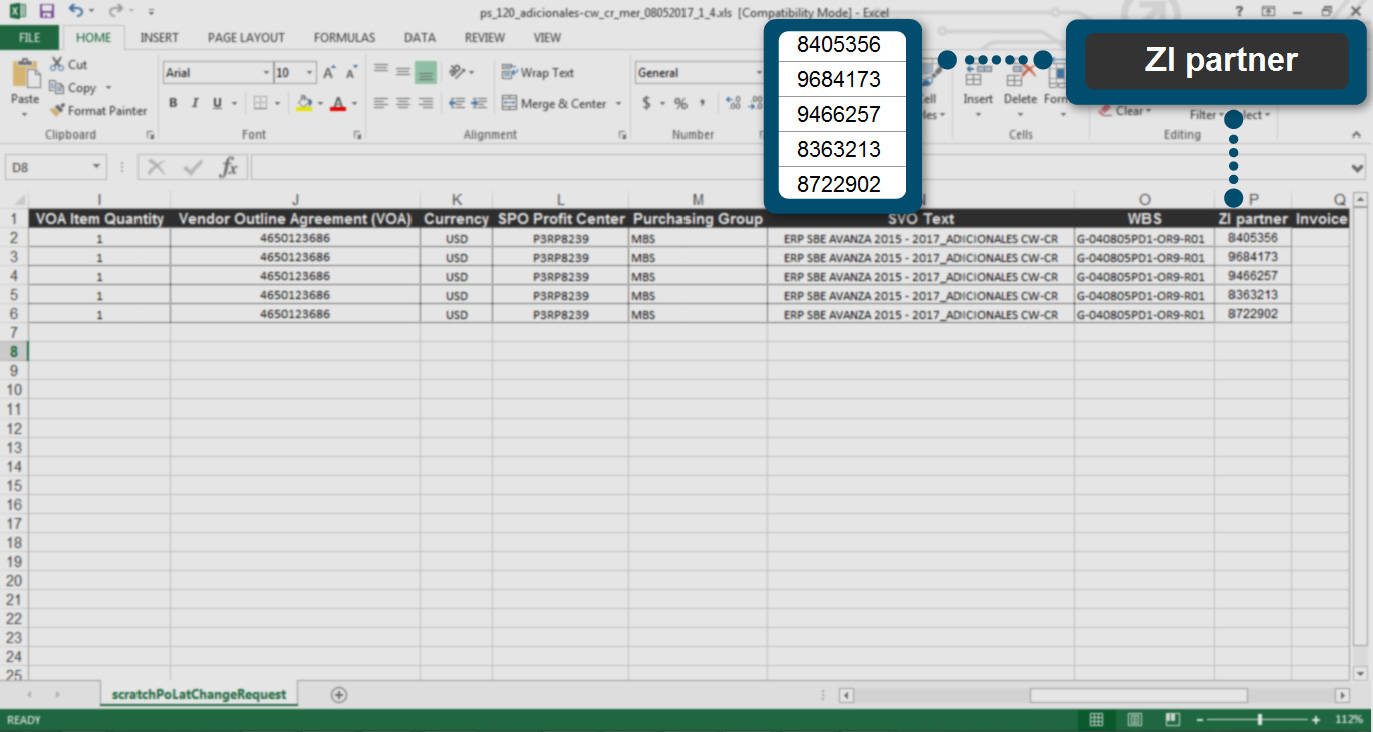Click the Cut scissors icon

57,64
